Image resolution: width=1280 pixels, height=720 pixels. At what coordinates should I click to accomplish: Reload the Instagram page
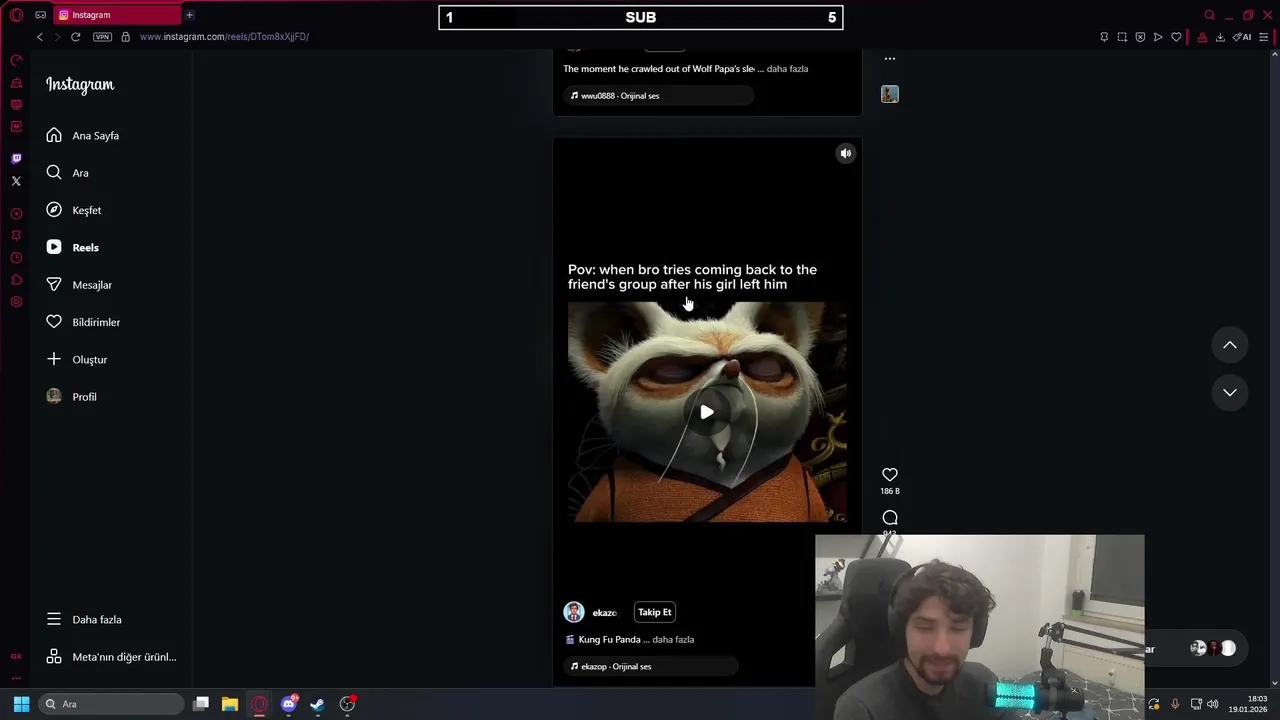(75, 37)
